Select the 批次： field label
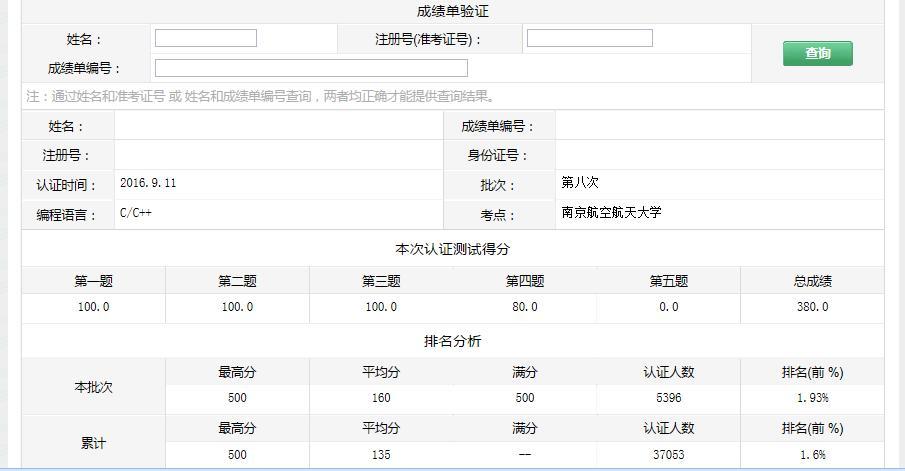 click(498, 185)
